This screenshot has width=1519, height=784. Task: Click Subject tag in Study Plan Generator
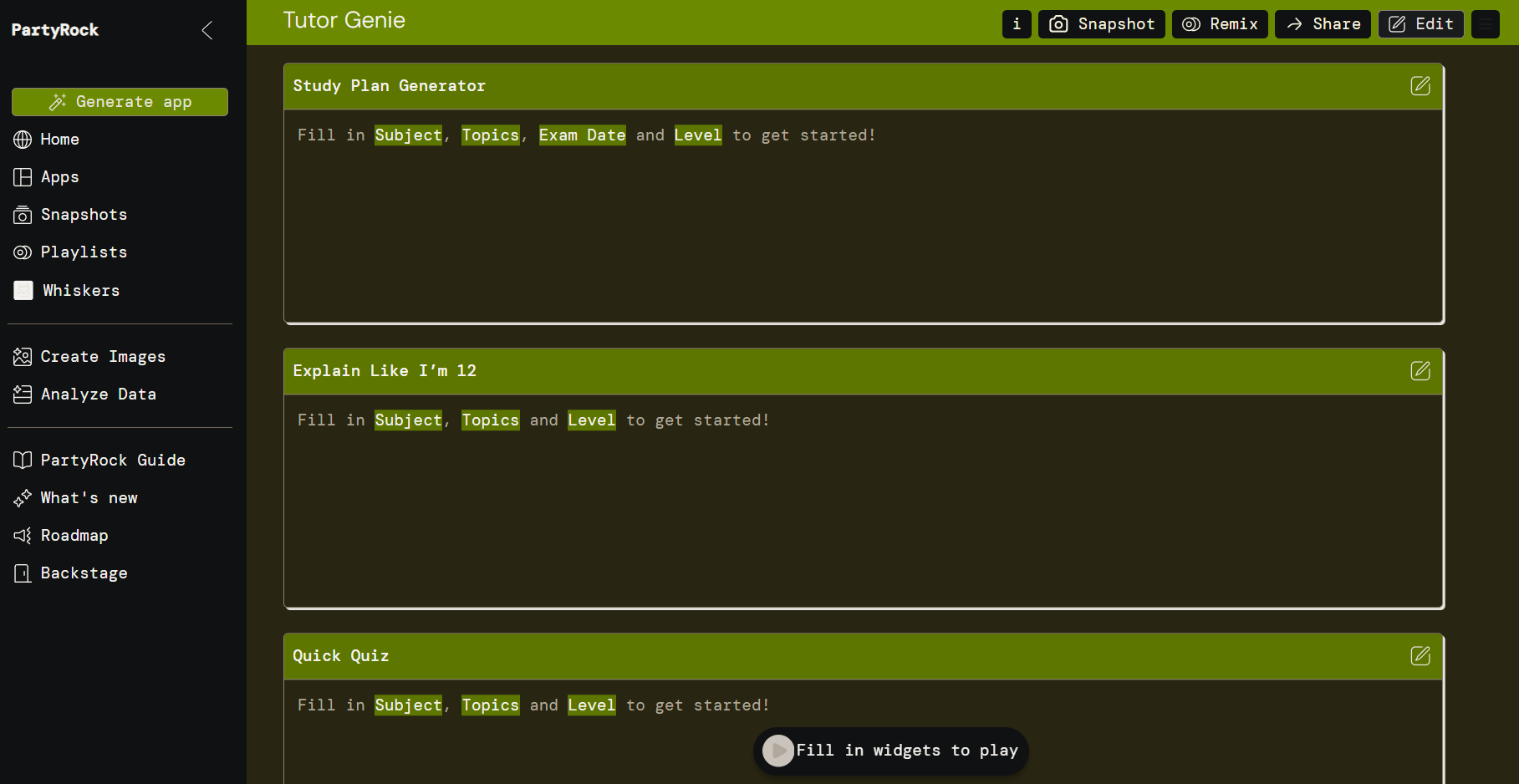click(x=408, y=135)
